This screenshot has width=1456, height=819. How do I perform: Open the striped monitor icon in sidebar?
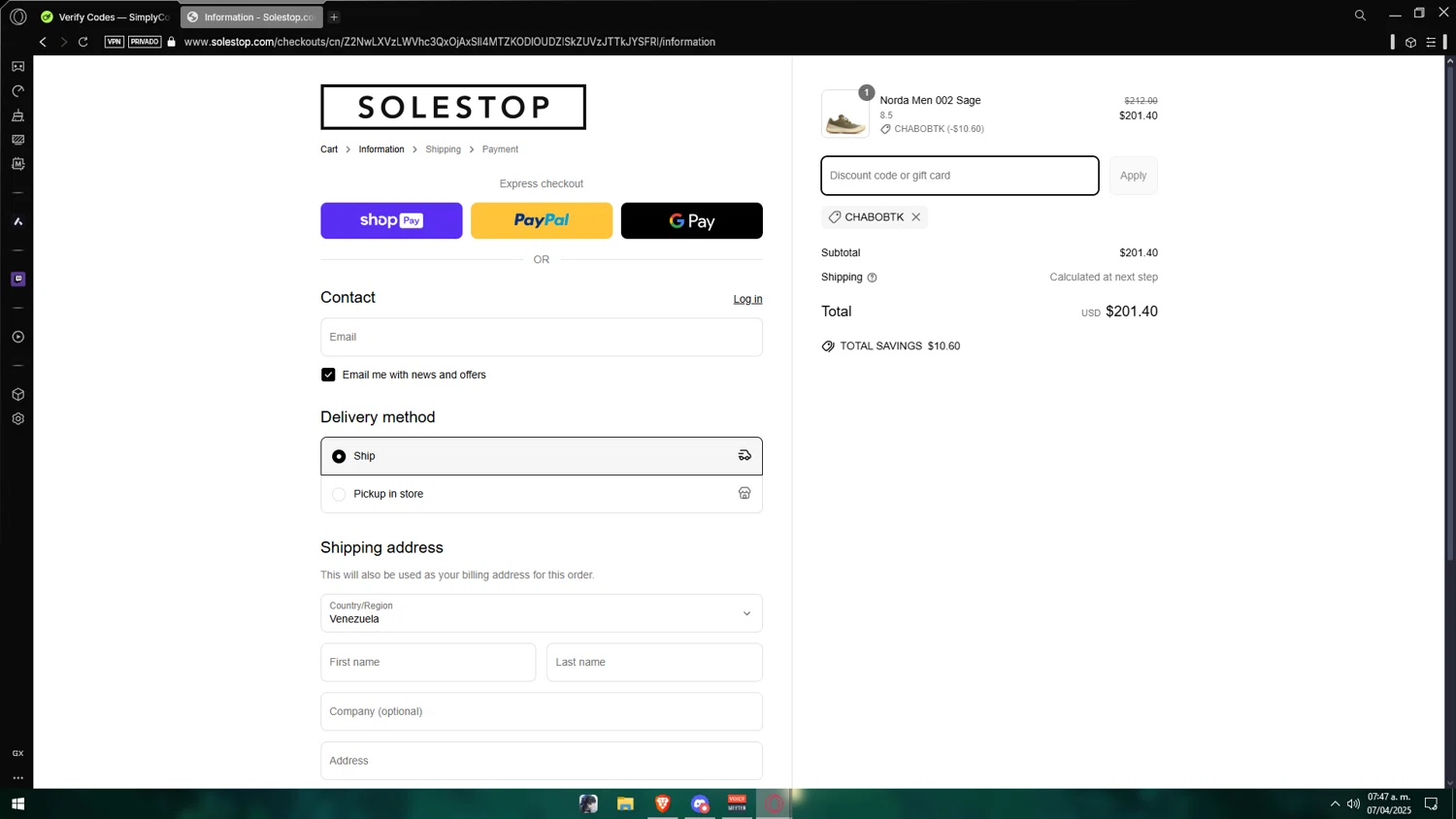(x=17, y=140)
